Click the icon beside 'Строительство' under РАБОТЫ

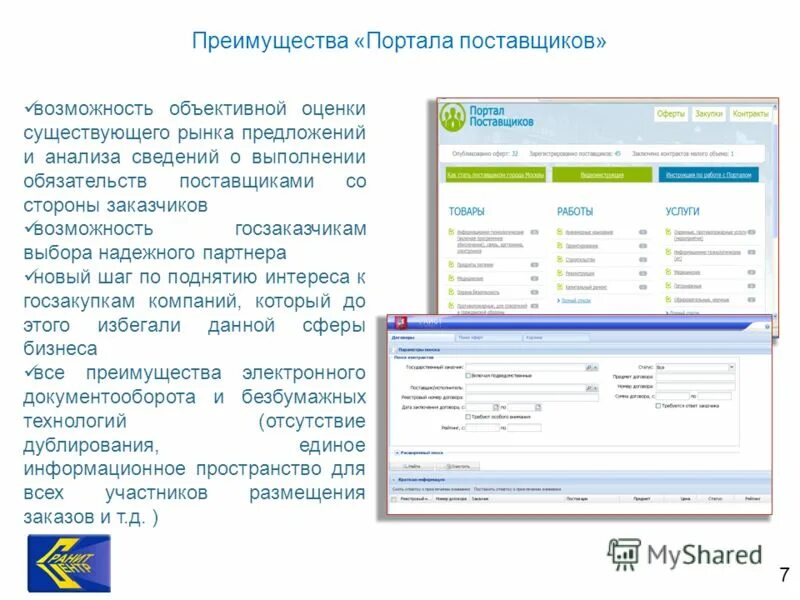coord(560,259)
